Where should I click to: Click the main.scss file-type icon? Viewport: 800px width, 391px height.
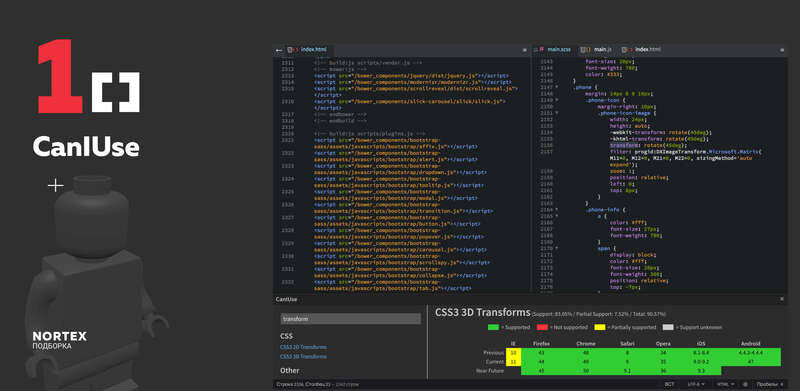541,50
